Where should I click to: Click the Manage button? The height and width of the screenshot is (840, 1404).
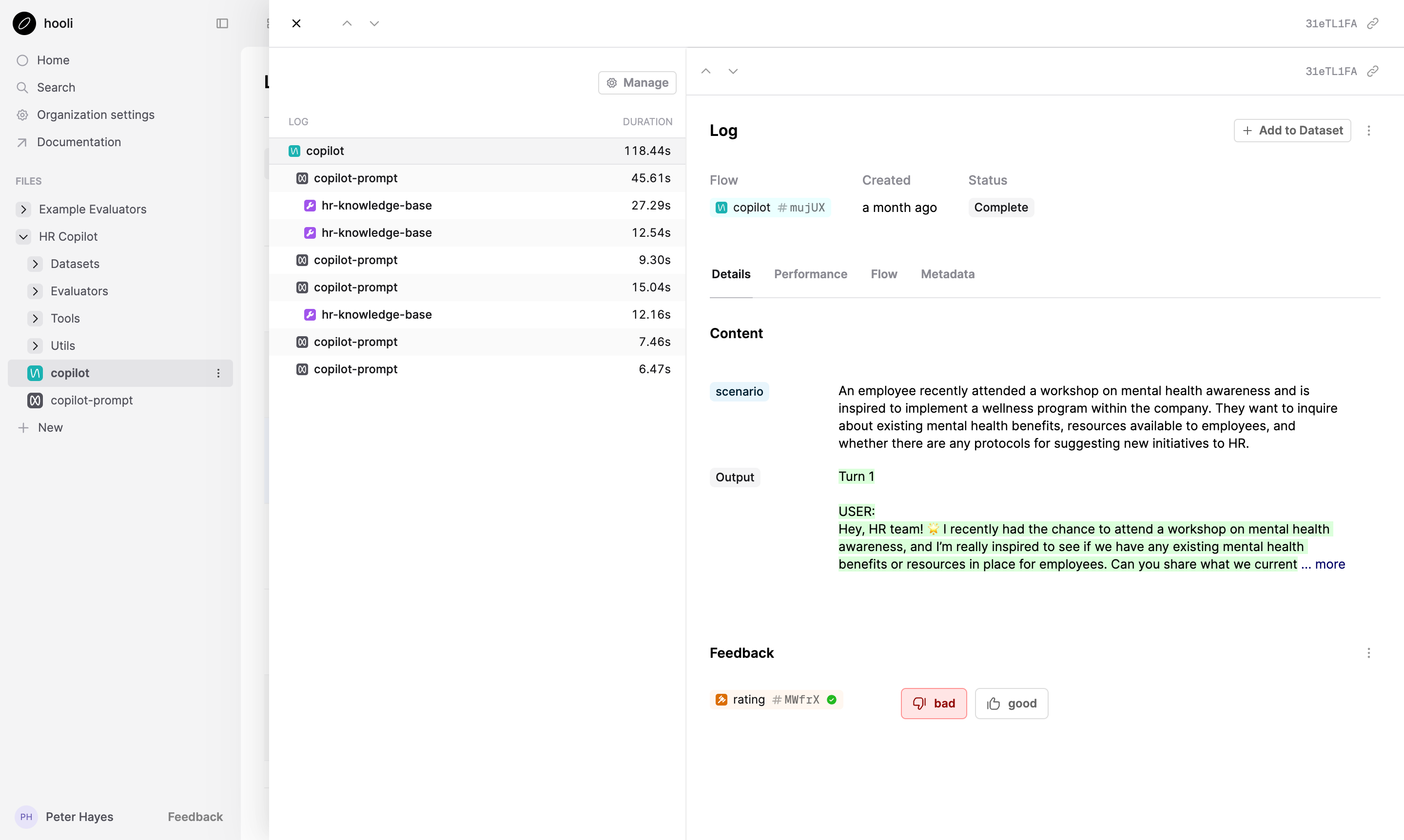637,83
